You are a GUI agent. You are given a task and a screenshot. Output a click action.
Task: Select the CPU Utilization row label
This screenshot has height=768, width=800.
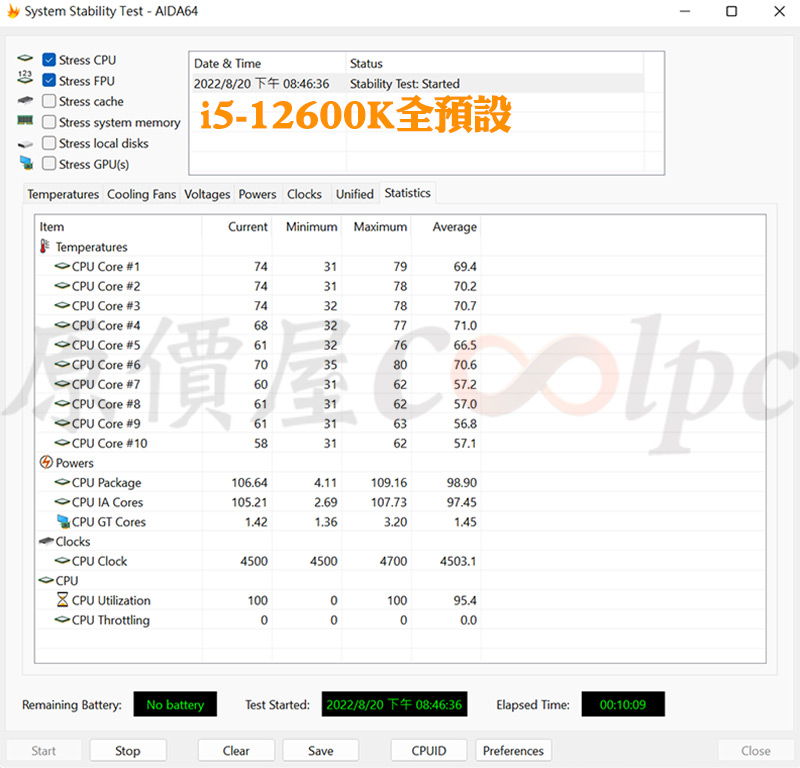pyautogui.click(x=111, y=600)
